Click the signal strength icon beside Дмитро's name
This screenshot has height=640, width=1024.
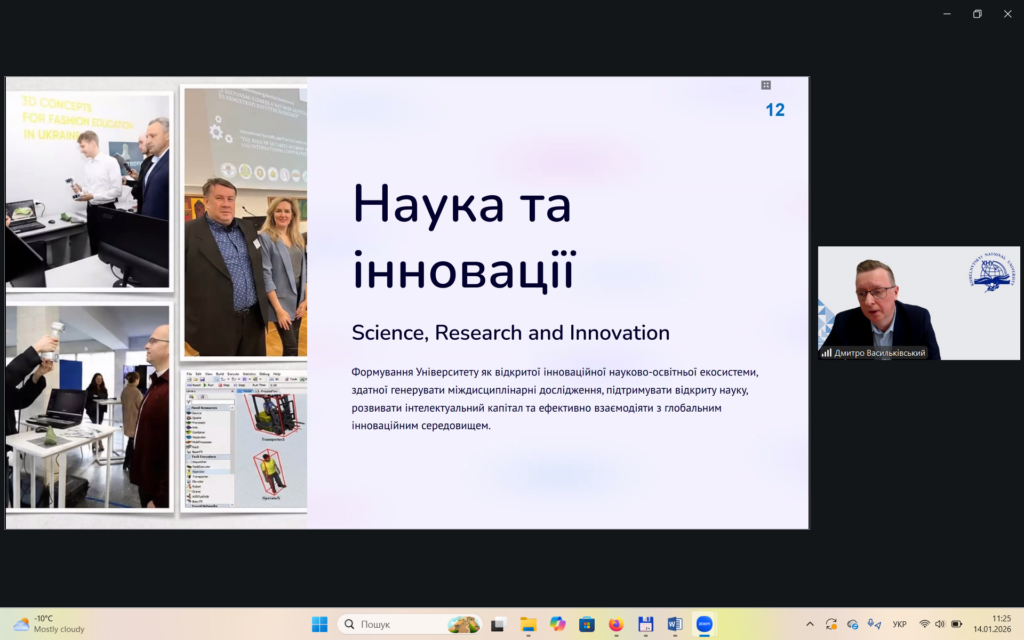(826, 353)
